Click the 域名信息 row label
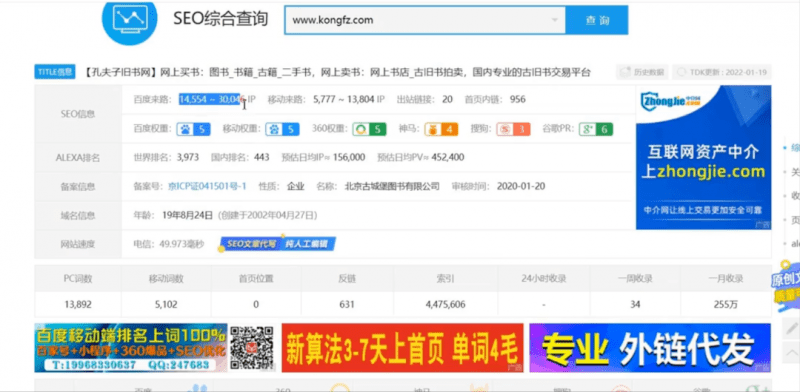This screenshot has height=392, width=800. (78, 215)
